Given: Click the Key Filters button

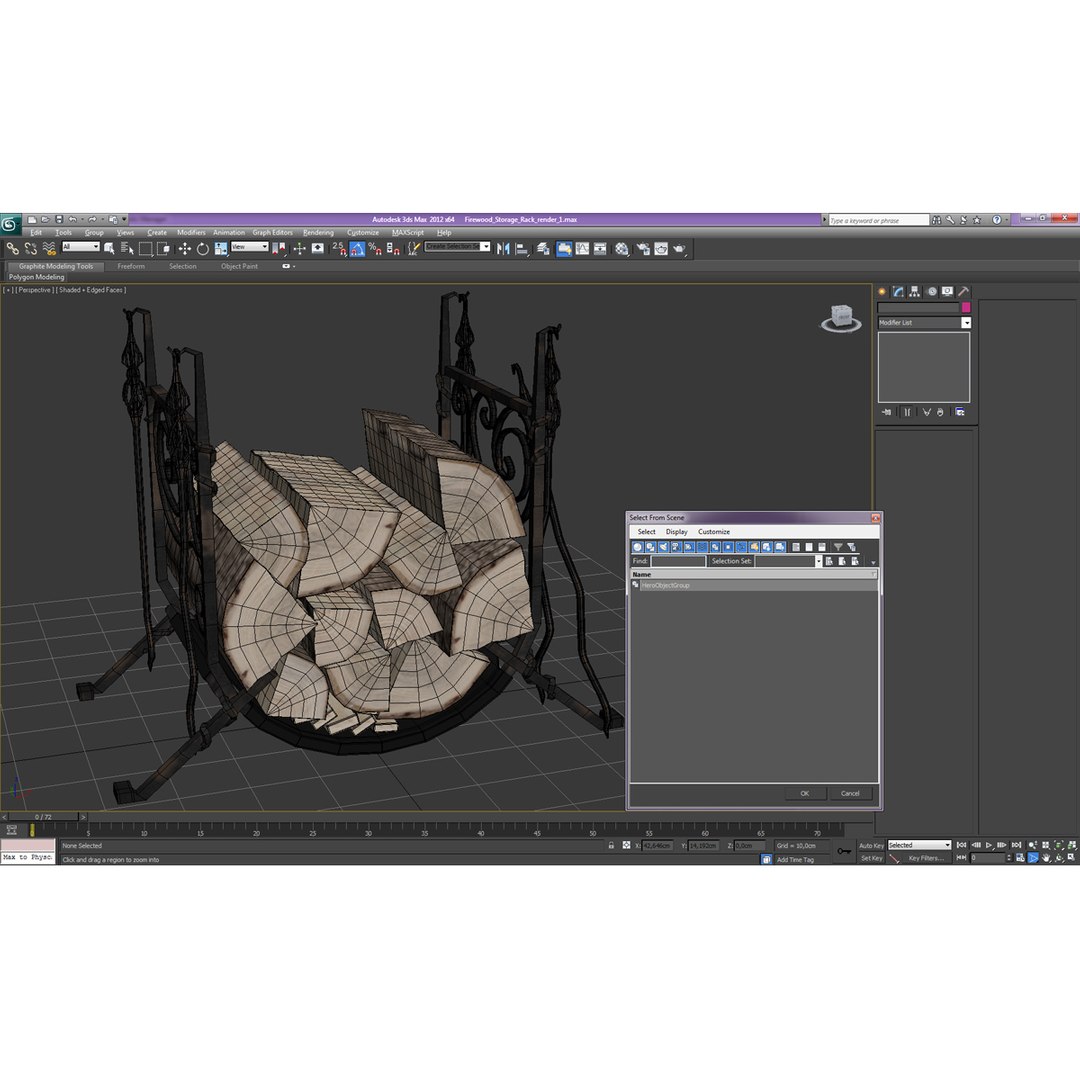Looking at the screenshot, I should coord(926,858).
